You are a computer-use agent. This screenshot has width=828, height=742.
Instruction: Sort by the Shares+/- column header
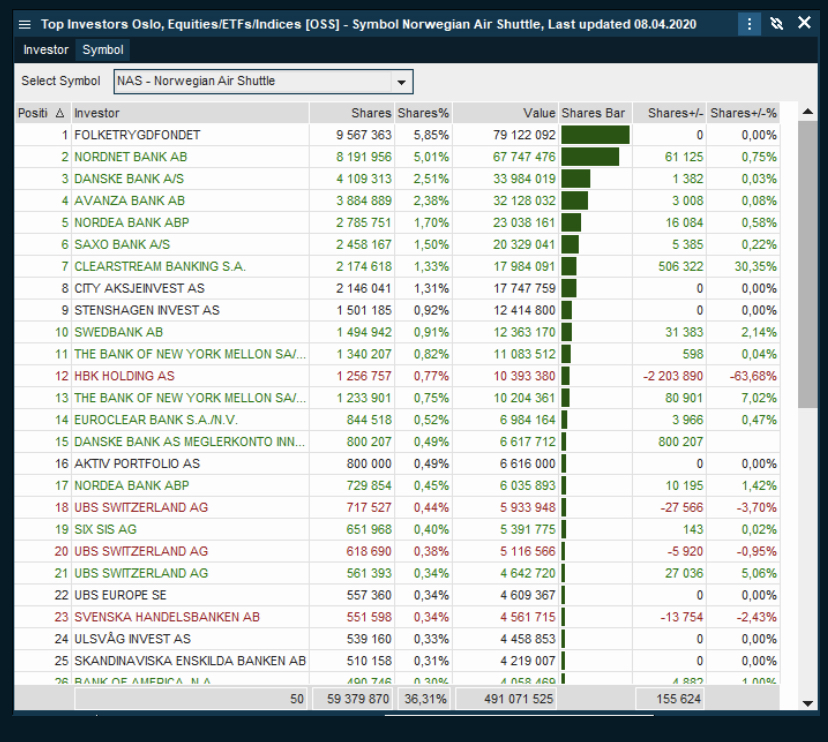click(670, 113)
